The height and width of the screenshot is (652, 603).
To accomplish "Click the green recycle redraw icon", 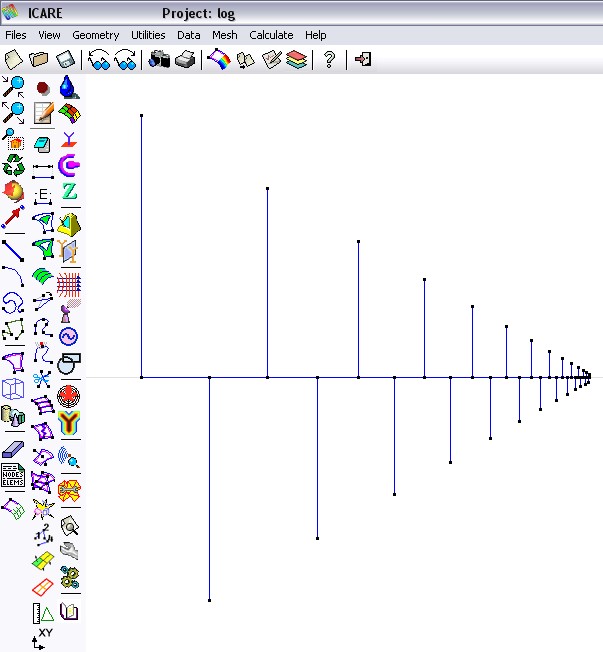I will tap(13, 165).
